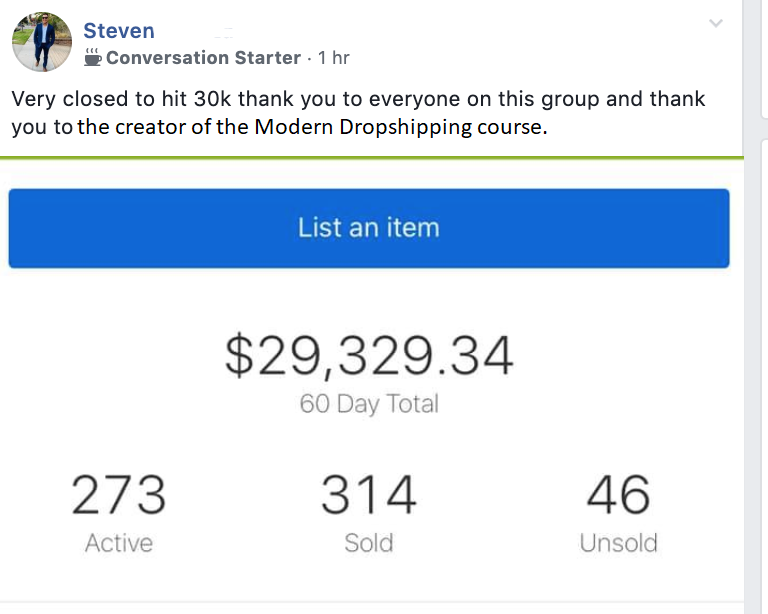
Task: Click the green divider line below the post
Action: pyautogui.click(x=372, y=158)
